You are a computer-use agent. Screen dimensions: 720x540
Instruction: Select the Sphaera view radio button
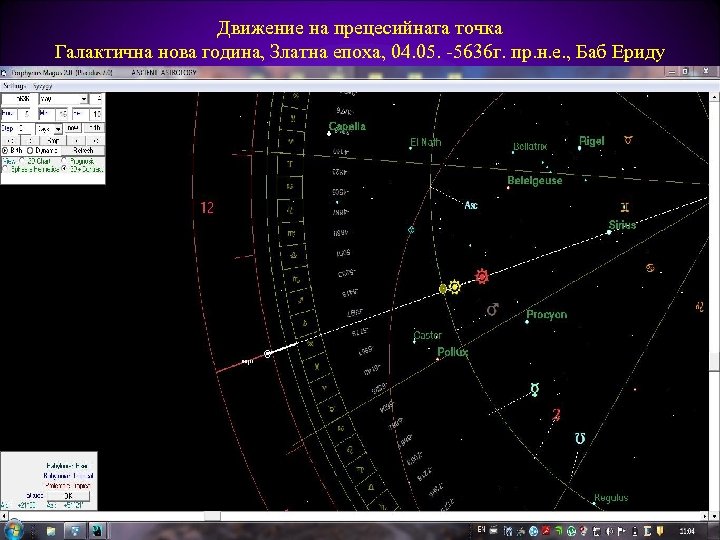click(5, 169)
